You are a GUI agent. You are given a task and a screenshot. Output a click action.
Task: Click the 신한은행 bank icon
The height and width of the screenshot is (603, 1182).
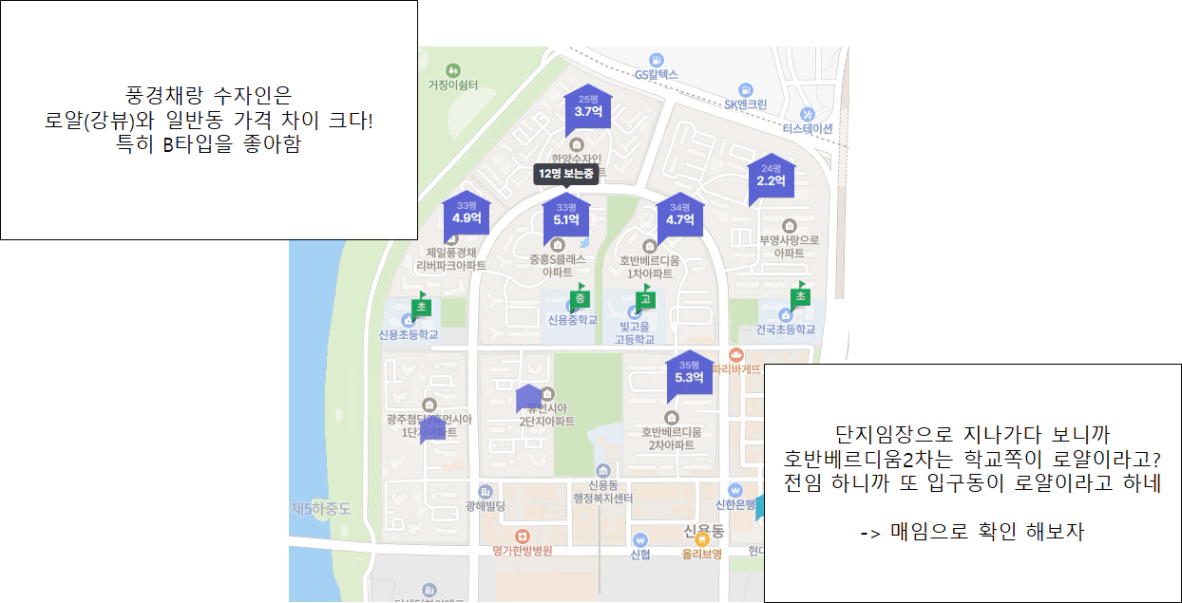coord(736,489)
